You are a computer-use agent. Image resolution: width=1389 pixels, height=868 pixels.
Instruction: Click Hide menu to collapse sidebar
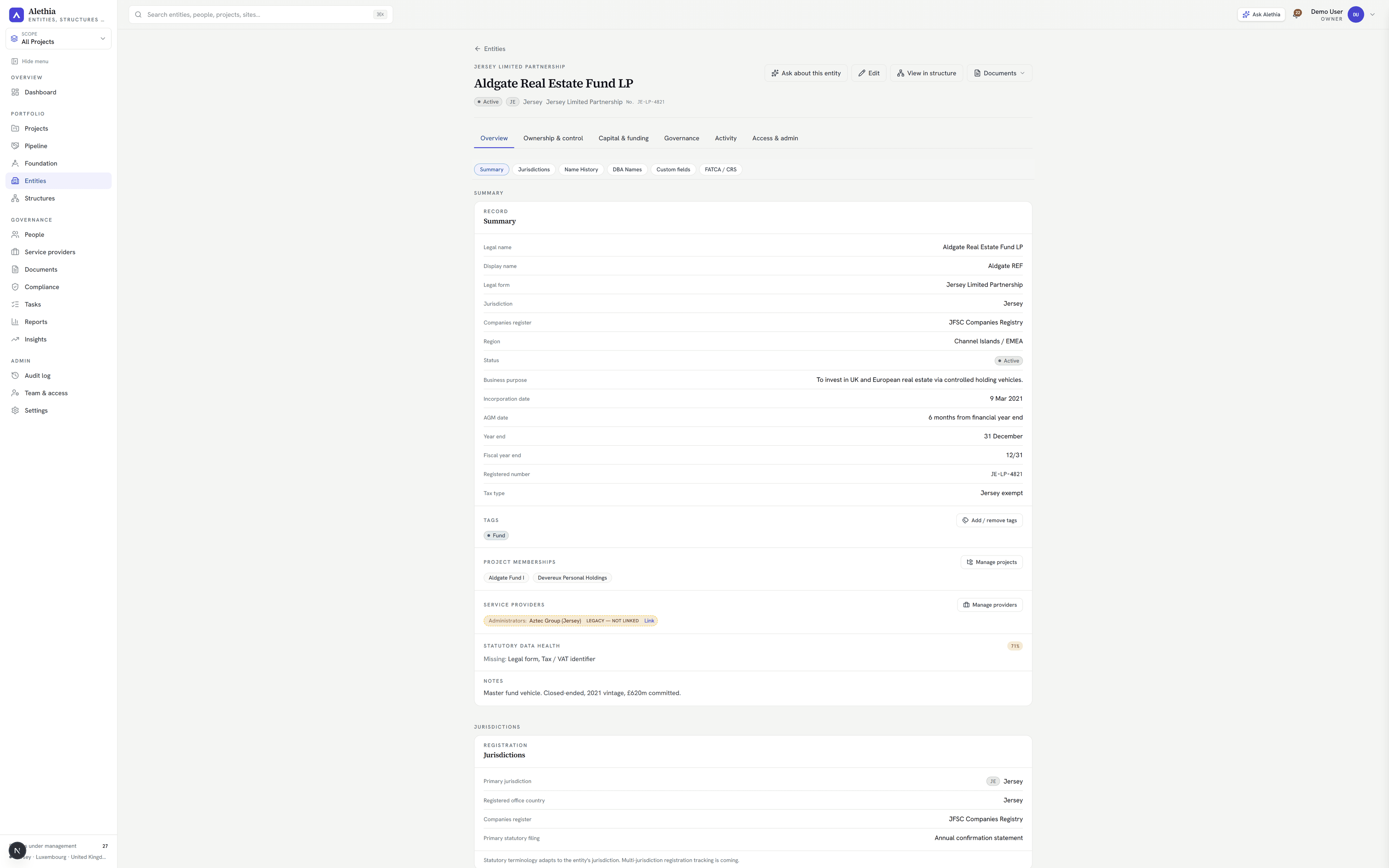[30, 61]
